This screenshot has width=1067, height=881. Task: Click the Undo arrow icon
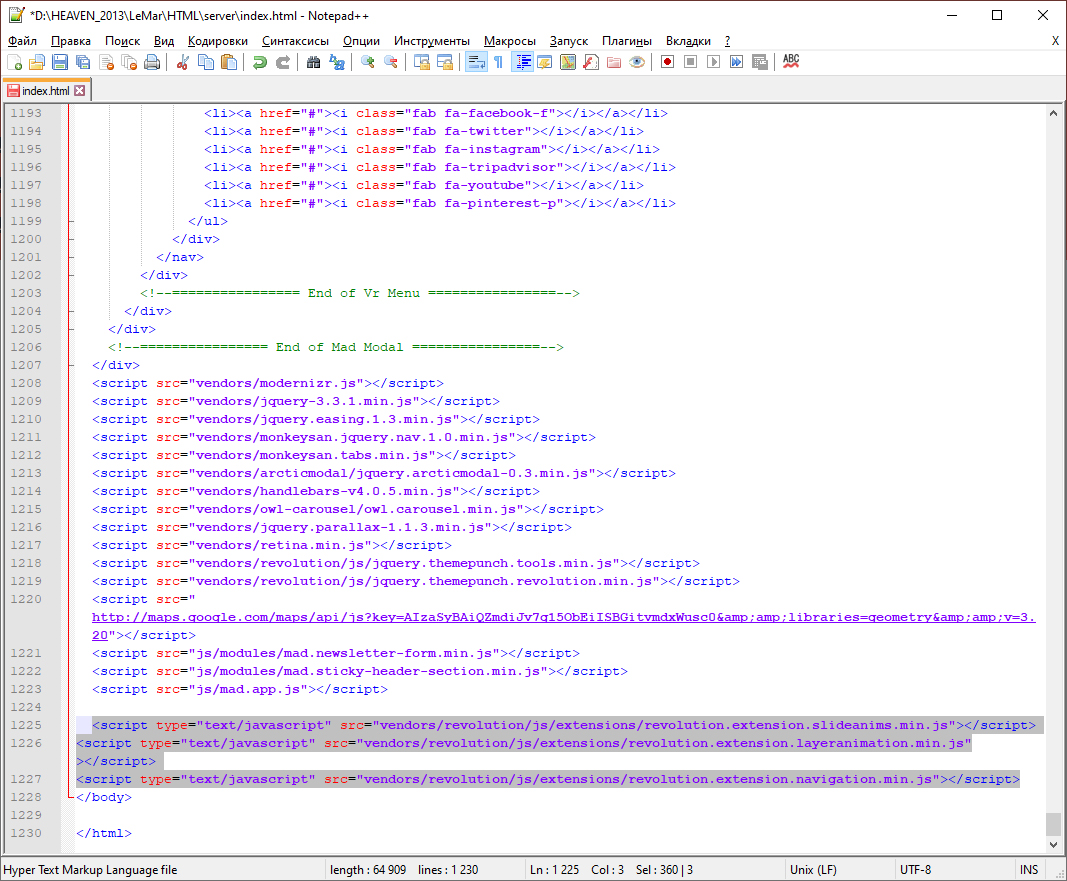click(x=260, y=62)
